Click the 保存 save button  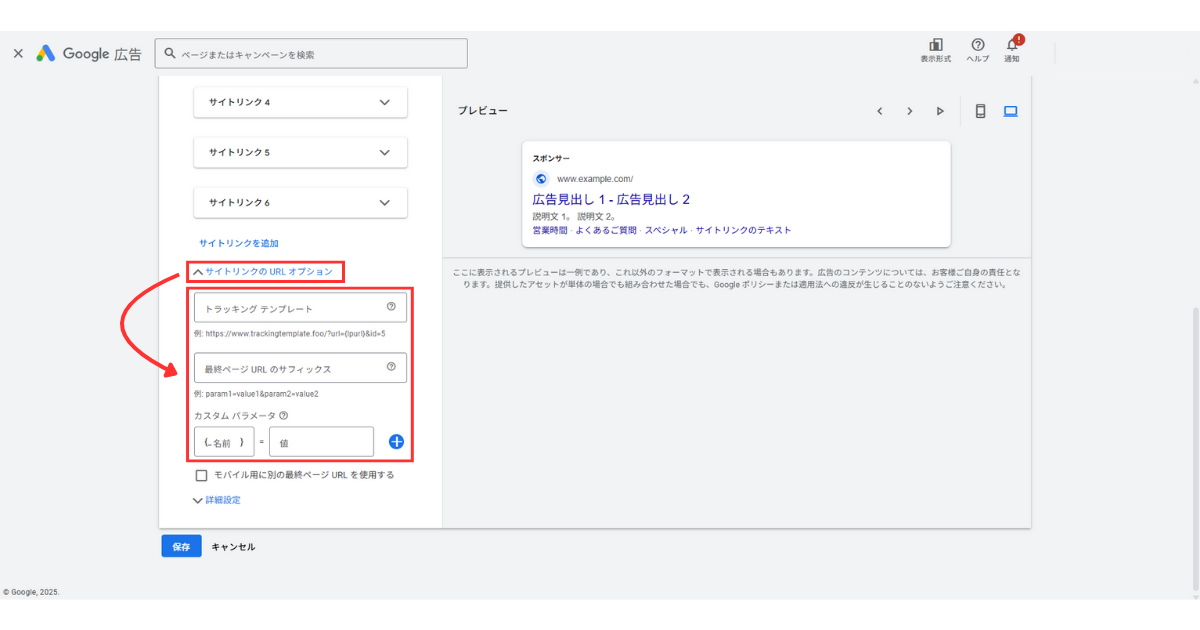(181, 547)
